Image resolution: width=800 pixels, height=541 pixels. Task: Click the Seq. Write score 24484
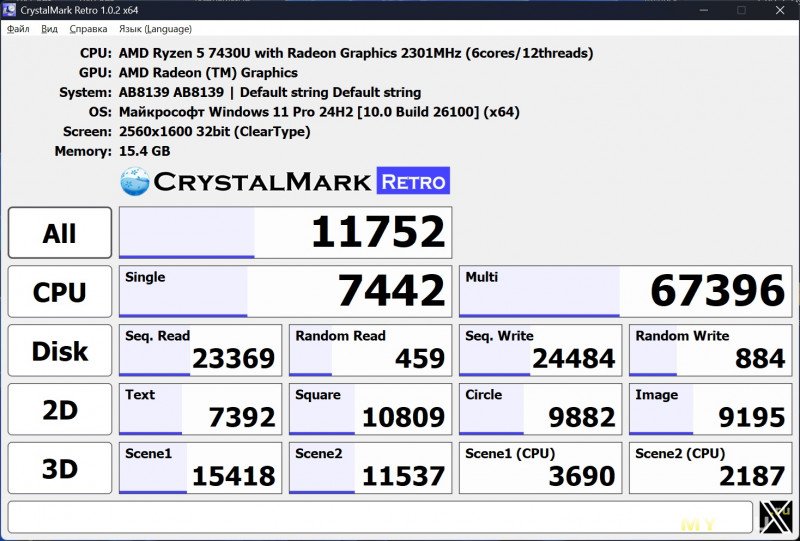(x=540, y=351)
